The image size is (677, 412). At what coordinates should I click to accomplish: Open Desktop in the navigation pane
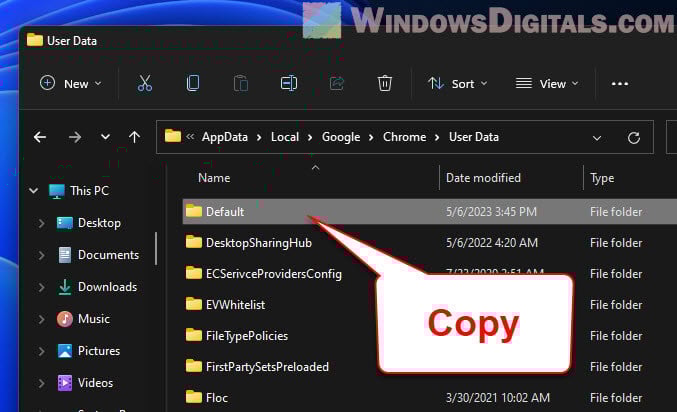(89, 223)
